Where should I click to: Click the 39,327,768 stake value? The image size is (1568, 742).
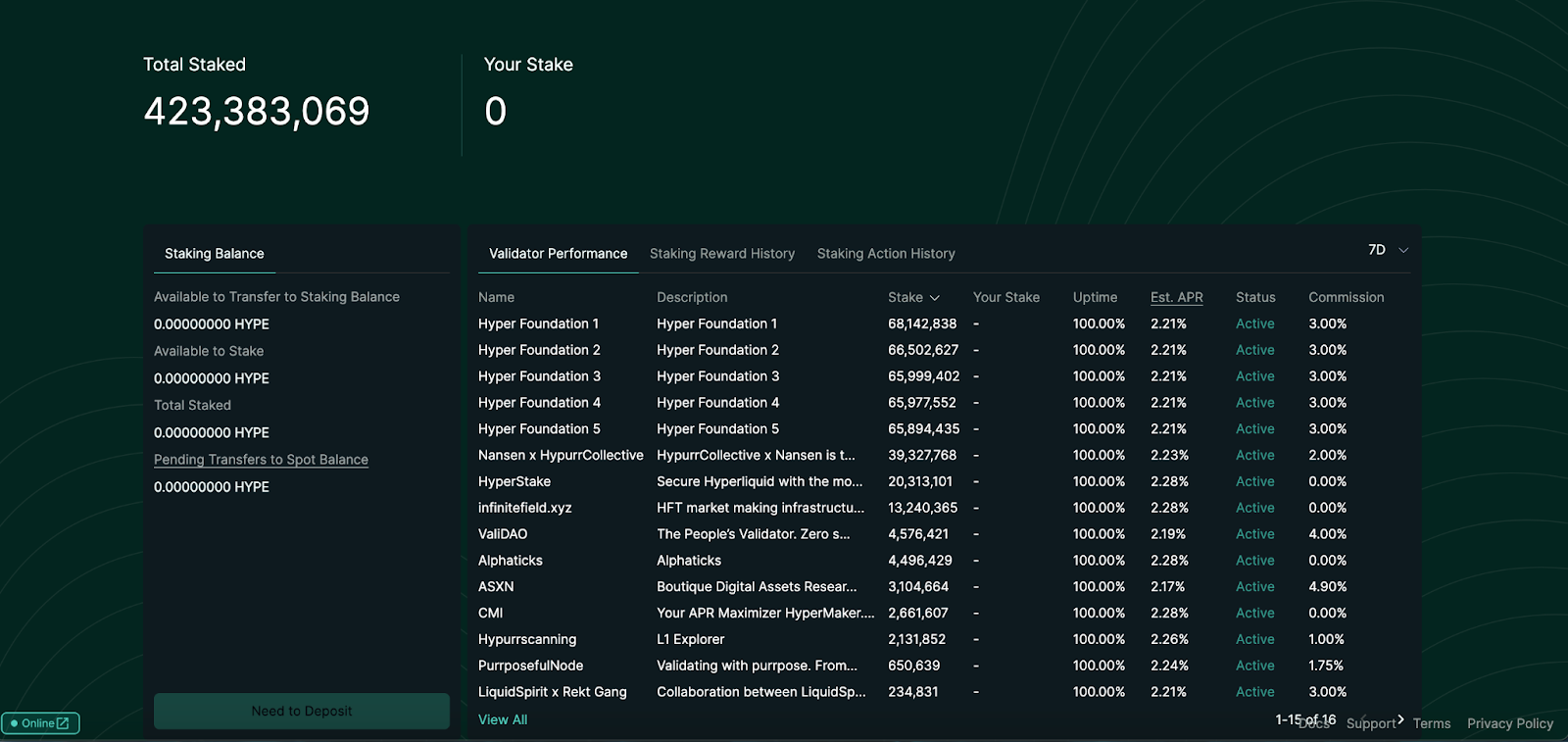922,456
